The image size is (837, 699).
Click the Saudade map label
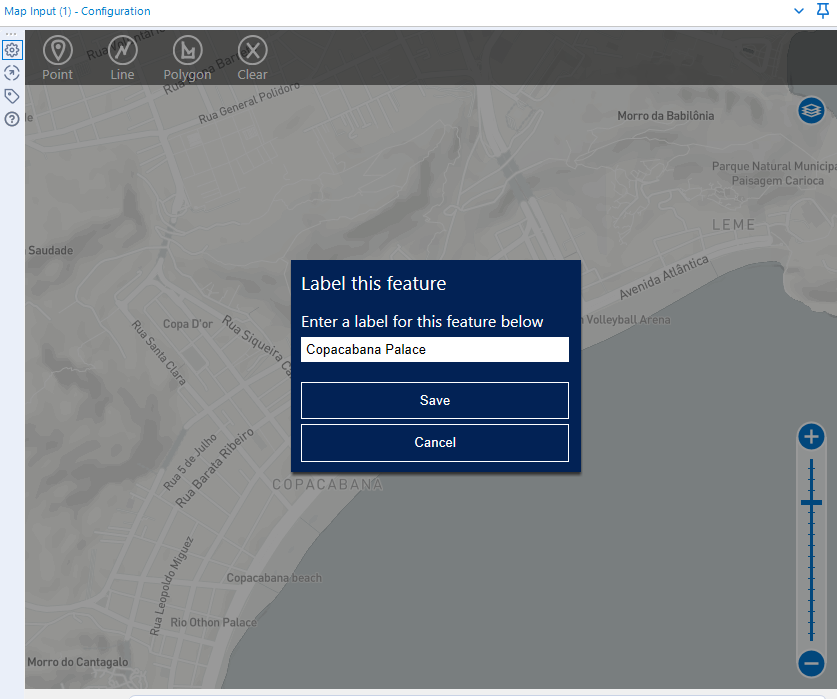pos(50,250)
